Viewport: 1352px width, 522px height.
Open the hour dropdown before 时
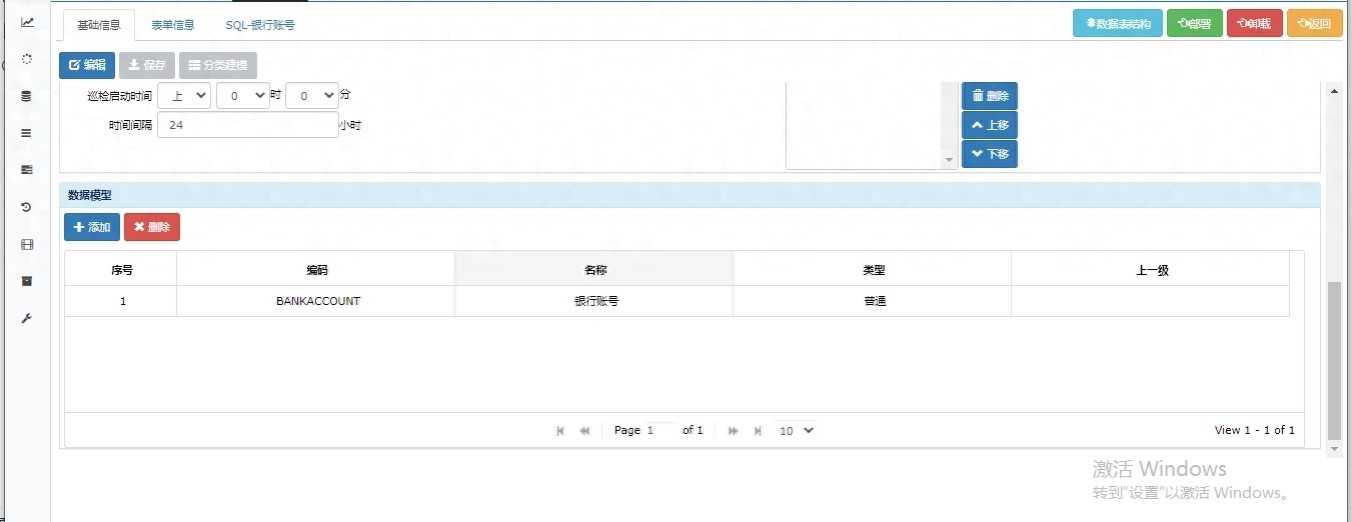[243, 95]
